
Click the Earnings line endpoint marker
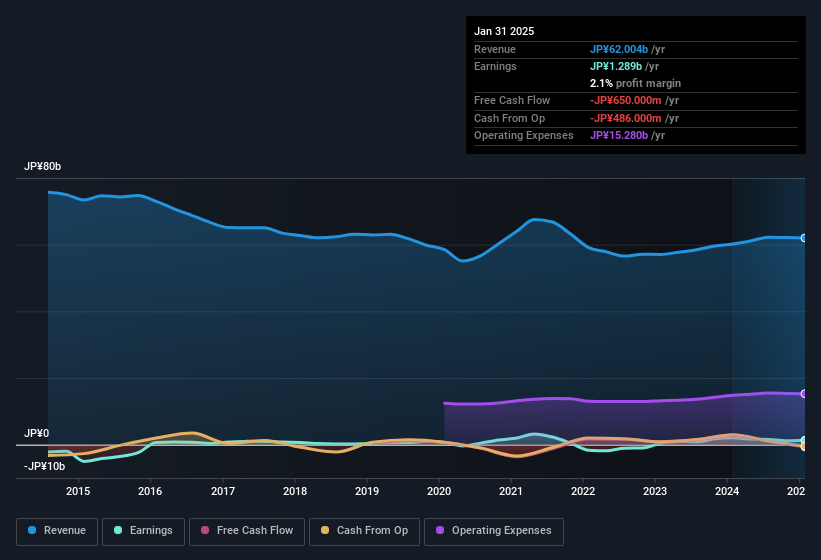(804, 440)
